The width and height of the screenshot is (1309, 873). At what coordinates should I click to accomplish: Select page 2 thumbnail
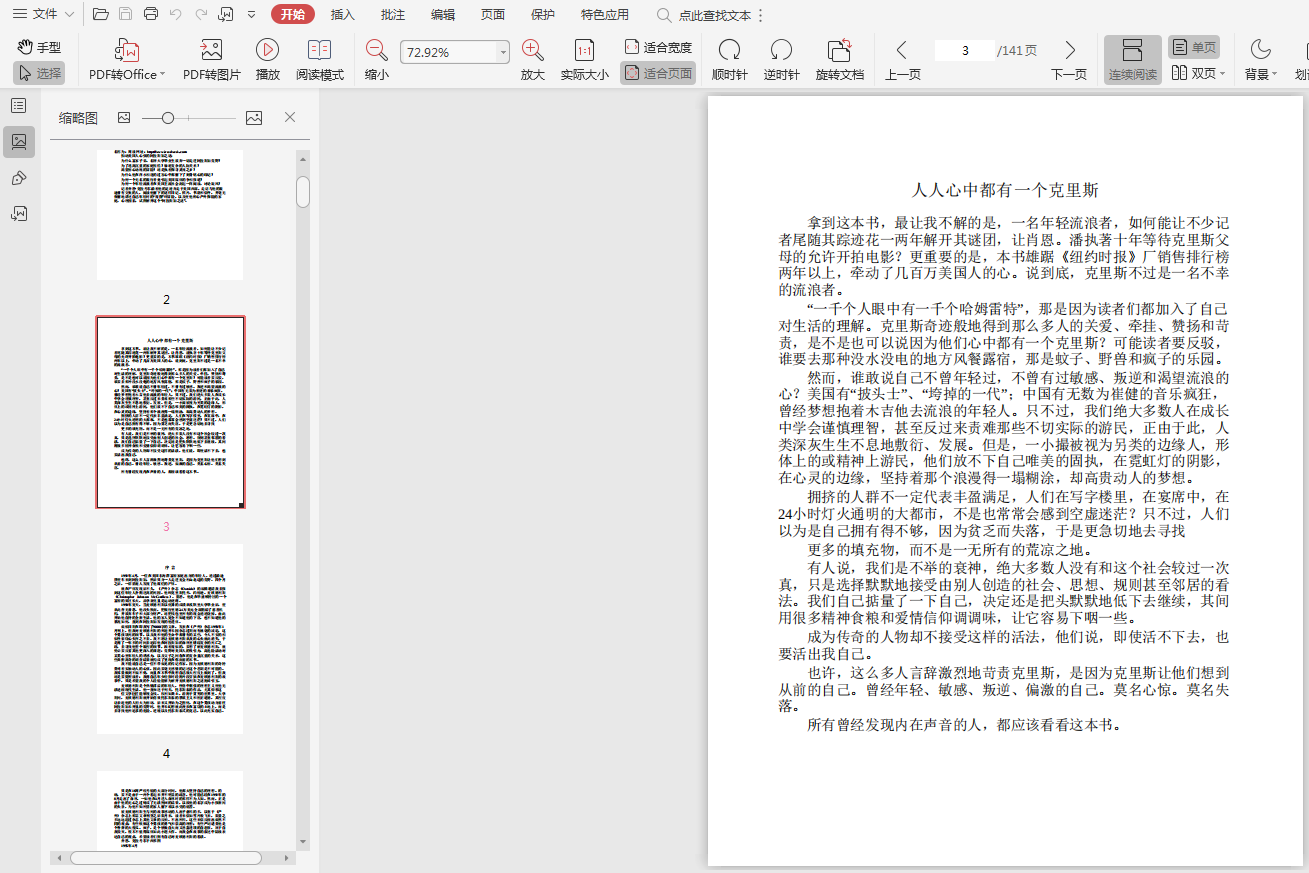click(x=170, y=215)
